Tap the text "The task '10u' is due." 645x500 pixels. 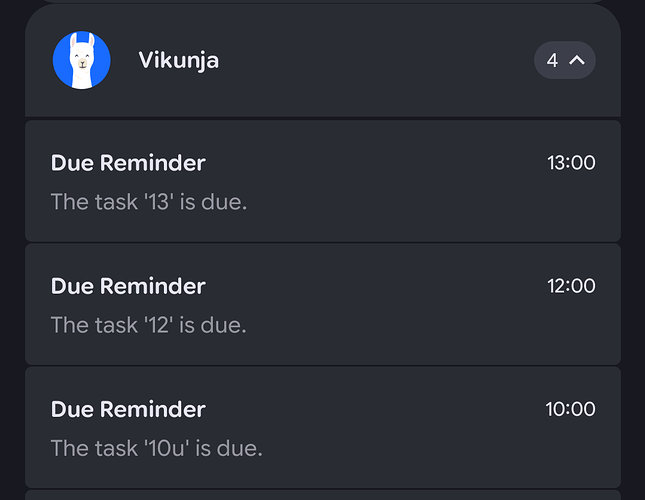pos(156,448)
